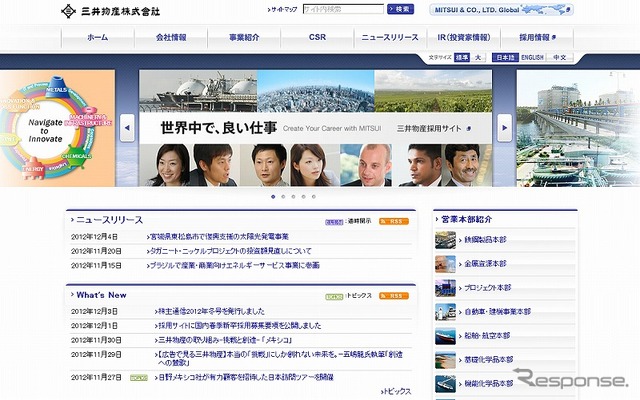
Task: Click the next slide arrow on carousel
Action: point(504,128)
